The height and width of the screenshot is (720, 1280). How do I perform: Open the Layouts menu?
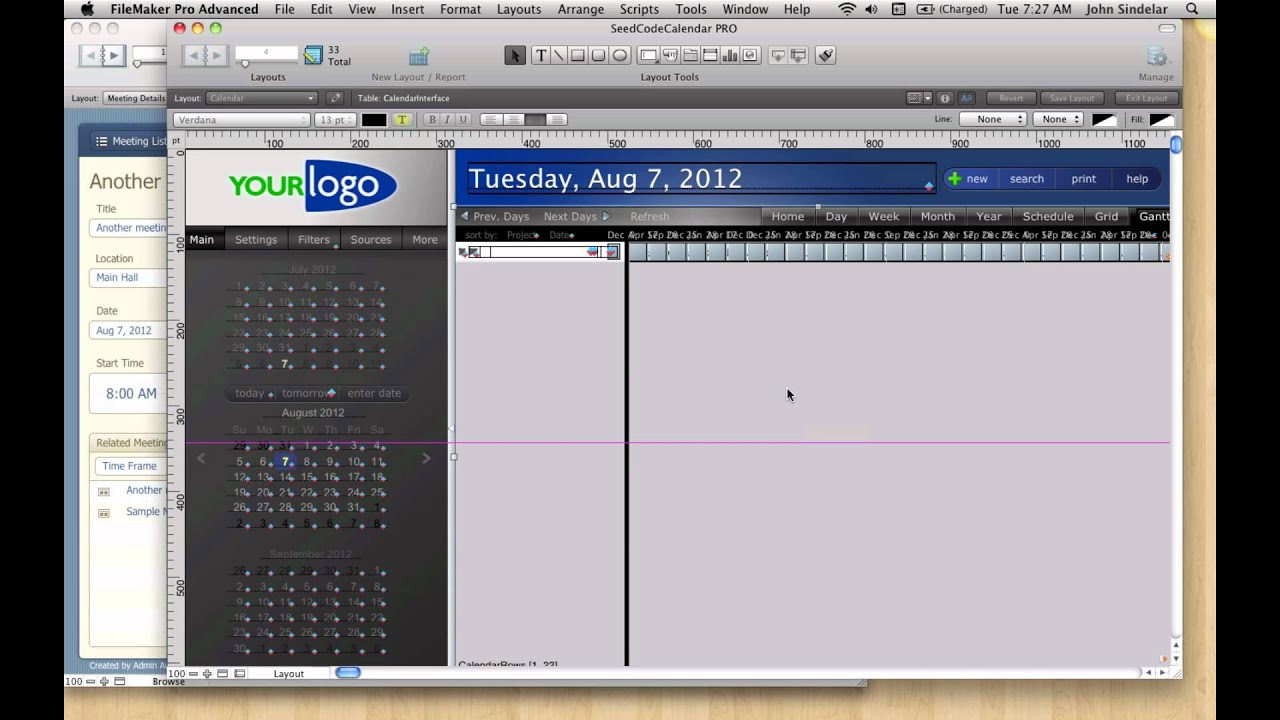(x=519, y=9)
